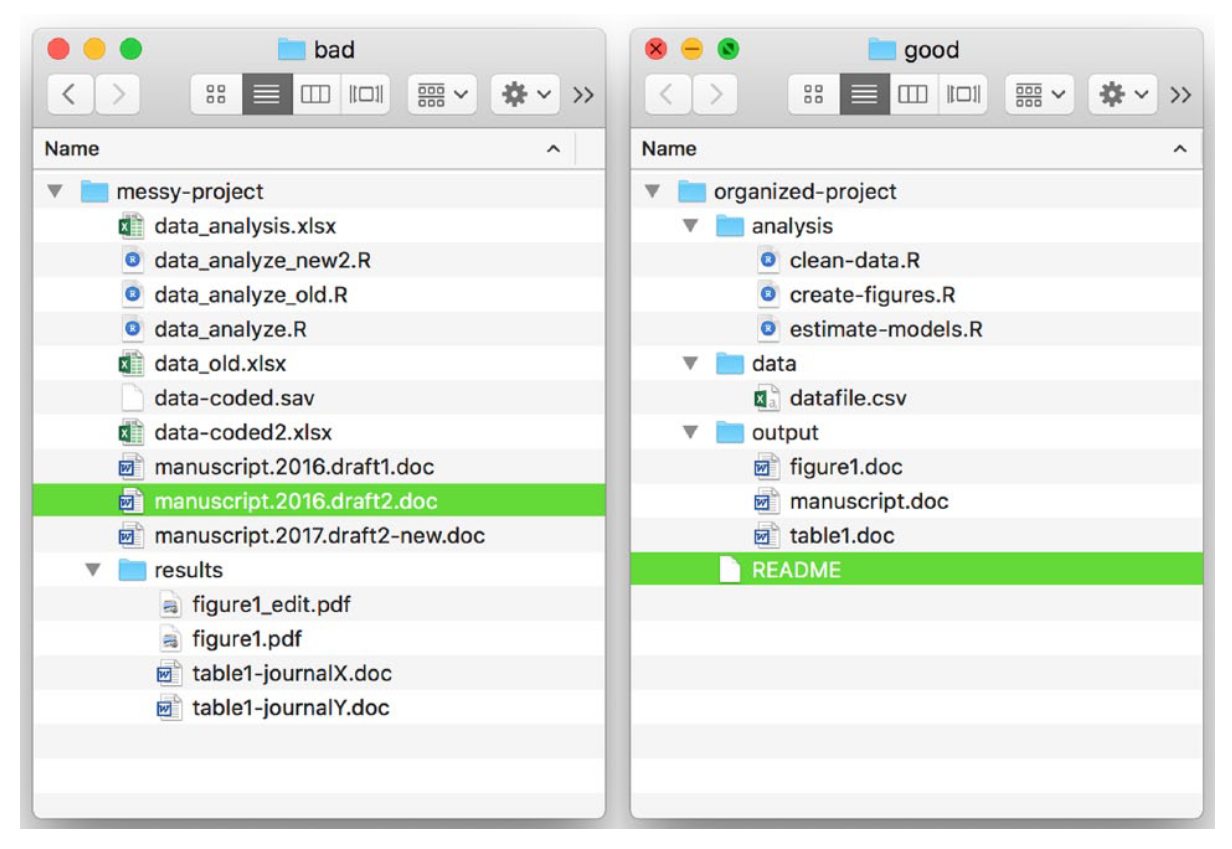Select column view in bad window toolbar
This screenshot has width=1232, height=849.
315,95
